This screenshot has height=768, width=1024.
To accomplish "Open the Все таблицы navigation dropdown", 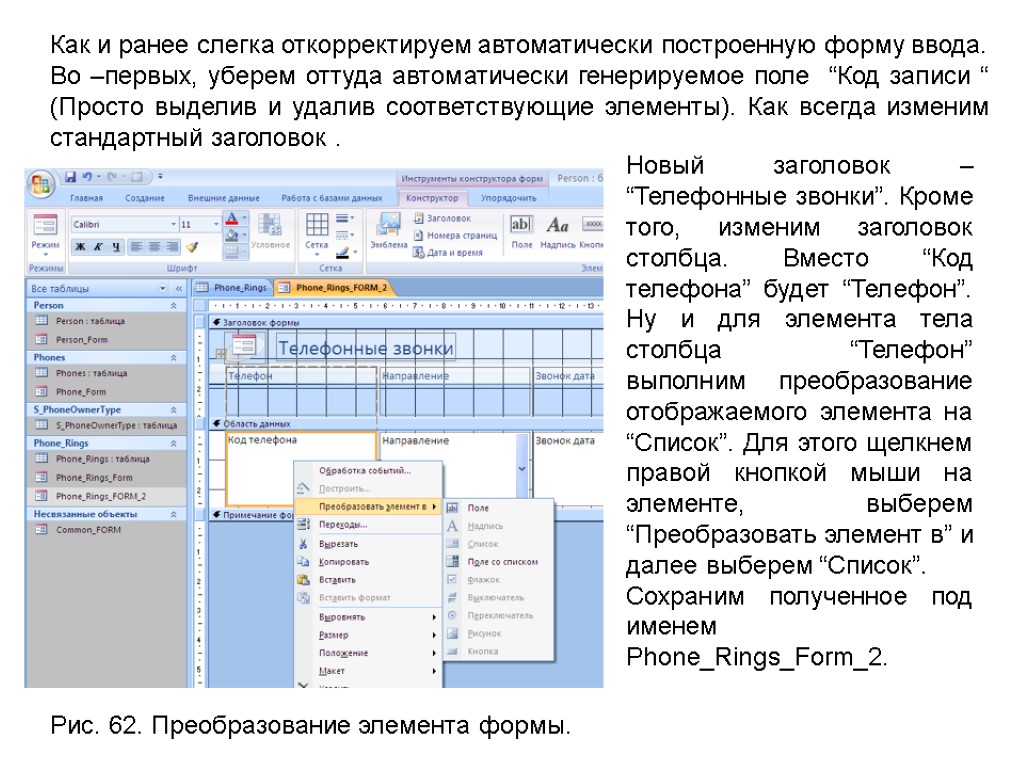I will pyautogui.click(x=163, y=288).
